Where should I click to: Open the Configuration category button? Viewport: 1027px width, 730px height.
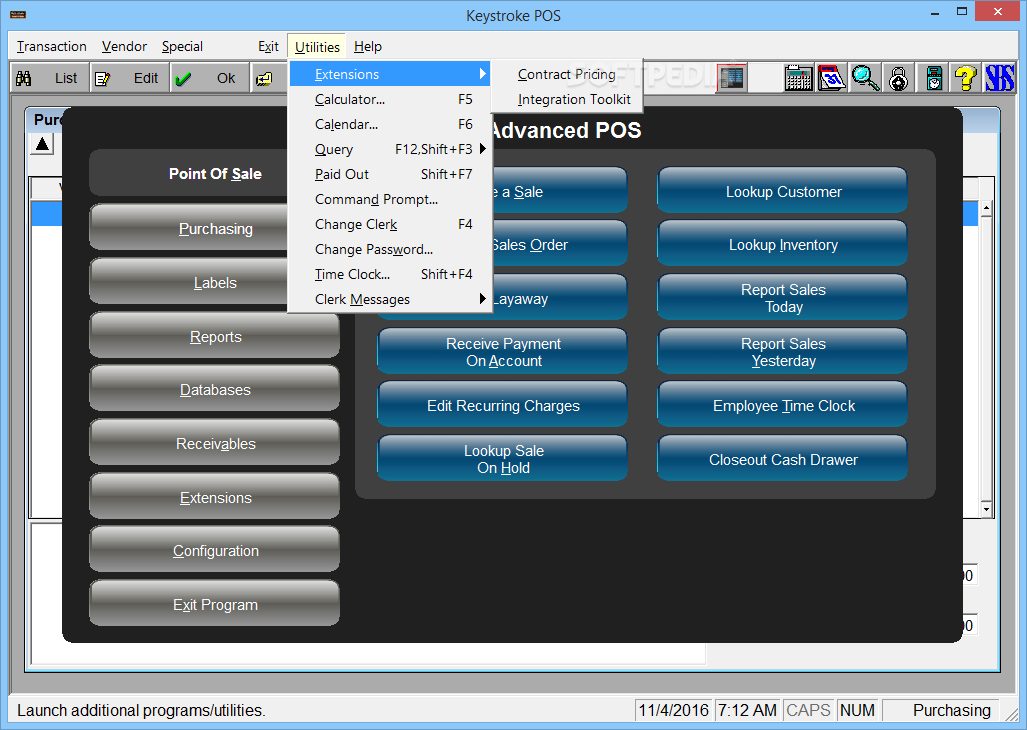[x=215, y=551]
